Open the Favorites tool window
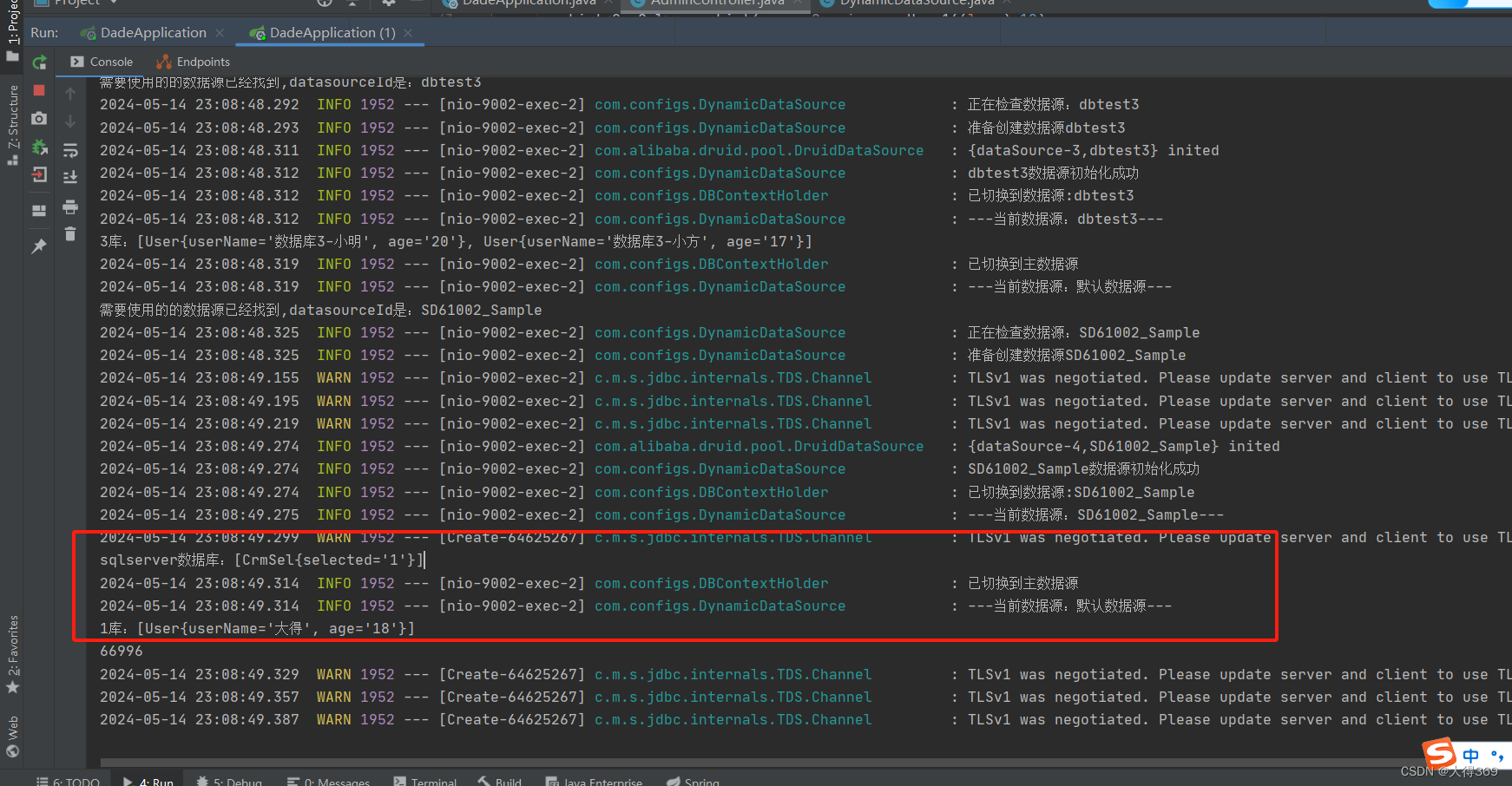The image size is (1512, 786). pyautogui.click(x=12, y=654)
